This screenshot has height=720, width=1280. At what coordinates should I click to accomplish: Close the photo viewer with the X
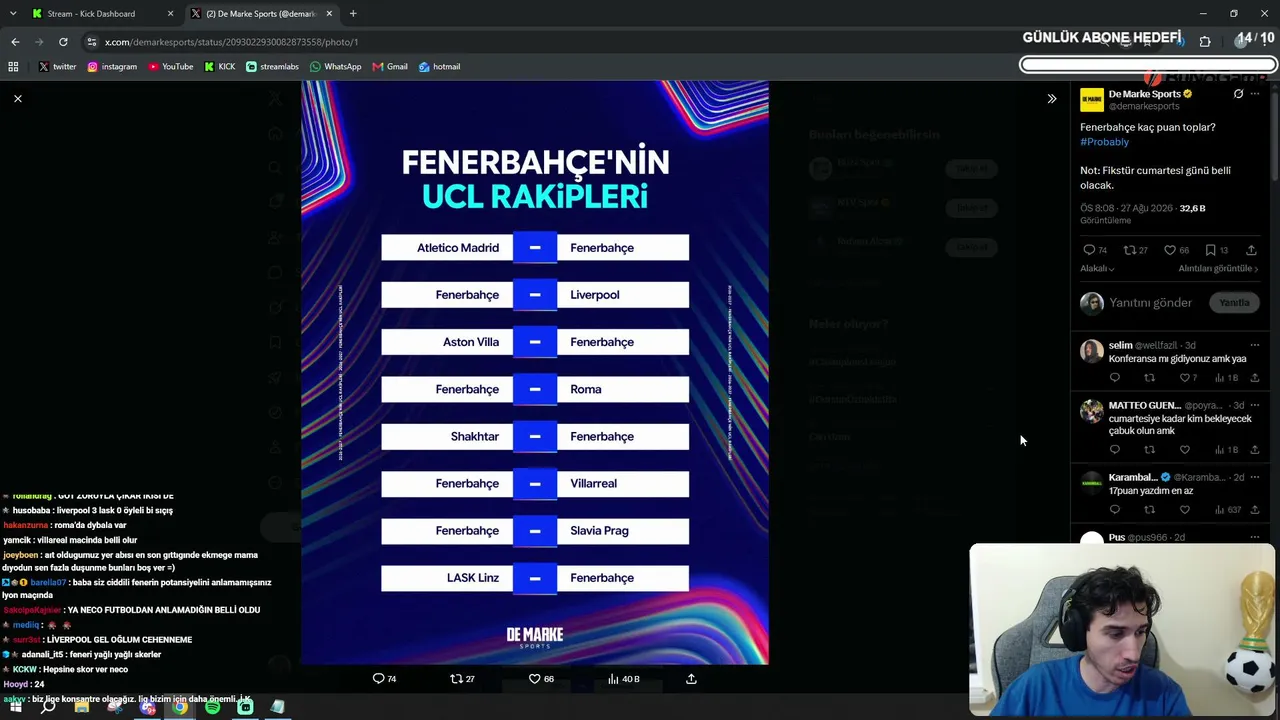(17, 98)
